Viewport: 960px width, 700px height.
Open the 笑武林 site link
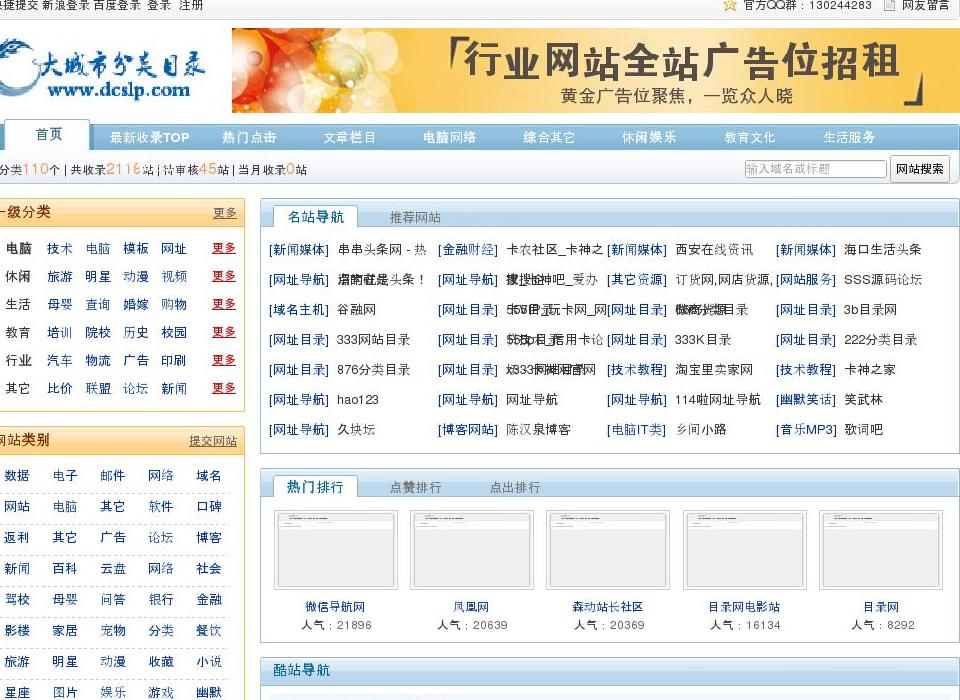point(863,400)
